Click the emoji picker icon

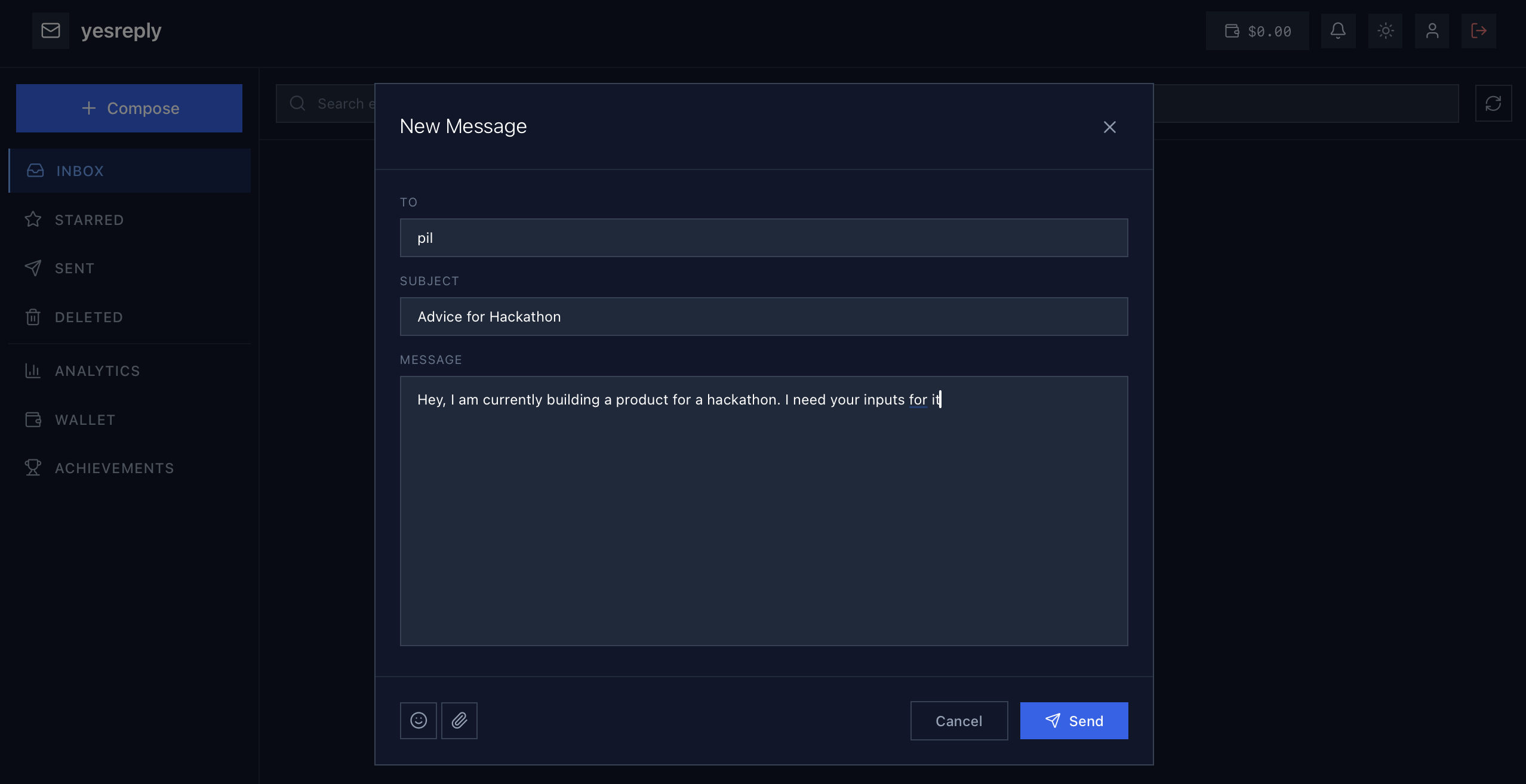coord(418,721)
